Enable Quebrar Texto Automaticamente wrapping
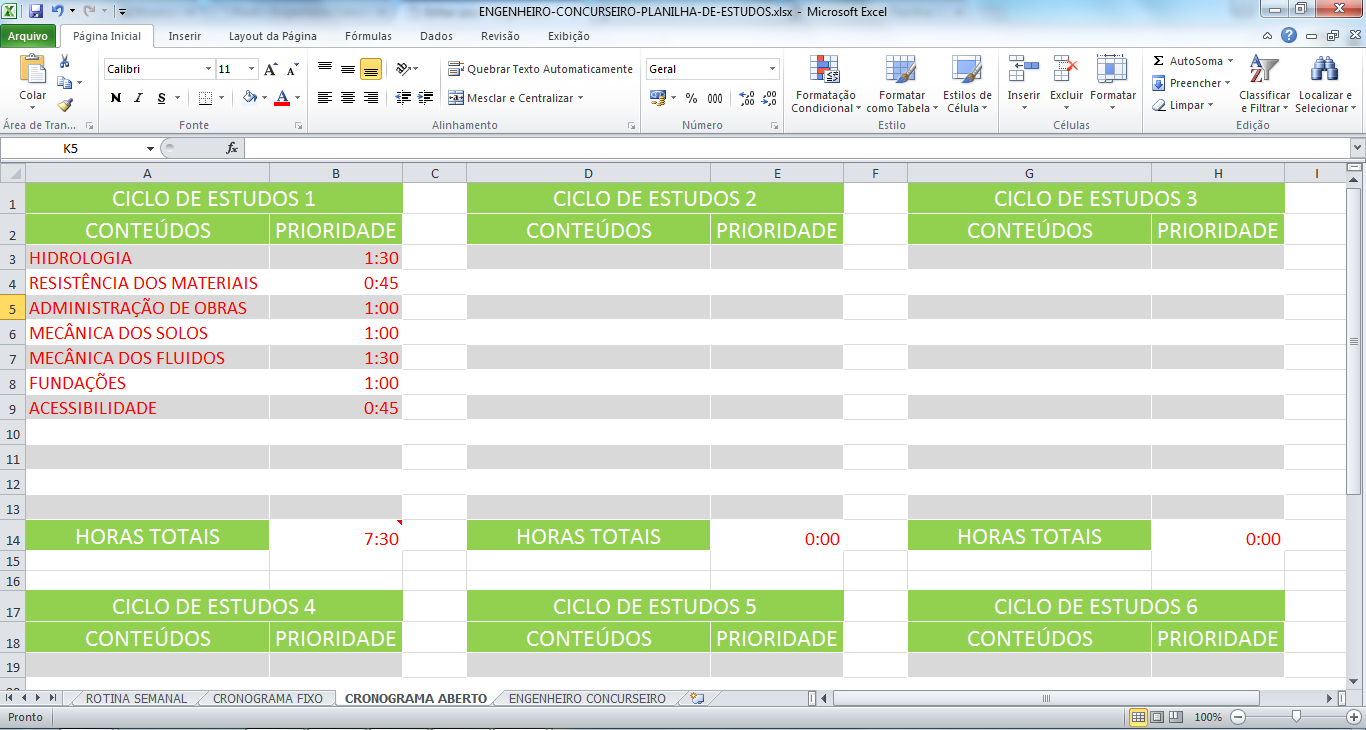The image size is (1366, 730). pyautogui.click(x=542, y=69)
